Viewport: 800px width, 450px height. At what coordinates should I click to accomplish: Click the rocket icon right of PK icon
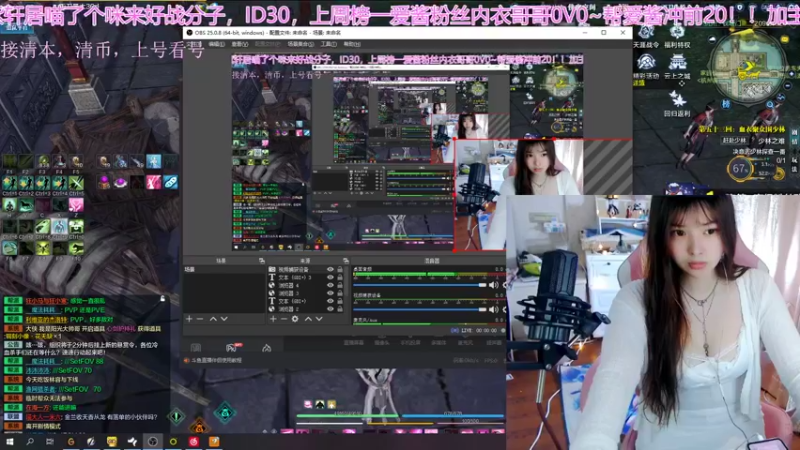coord(267,348)
